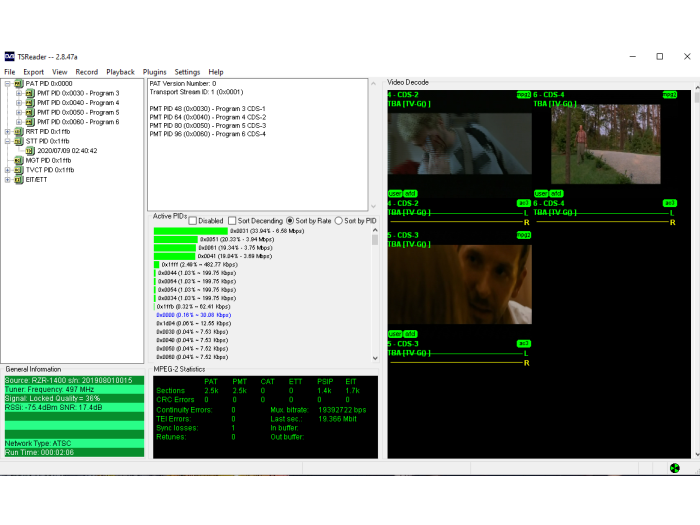The image size is (700, 525).
Task: Open the Playback menu
Action: coord(120,72)
